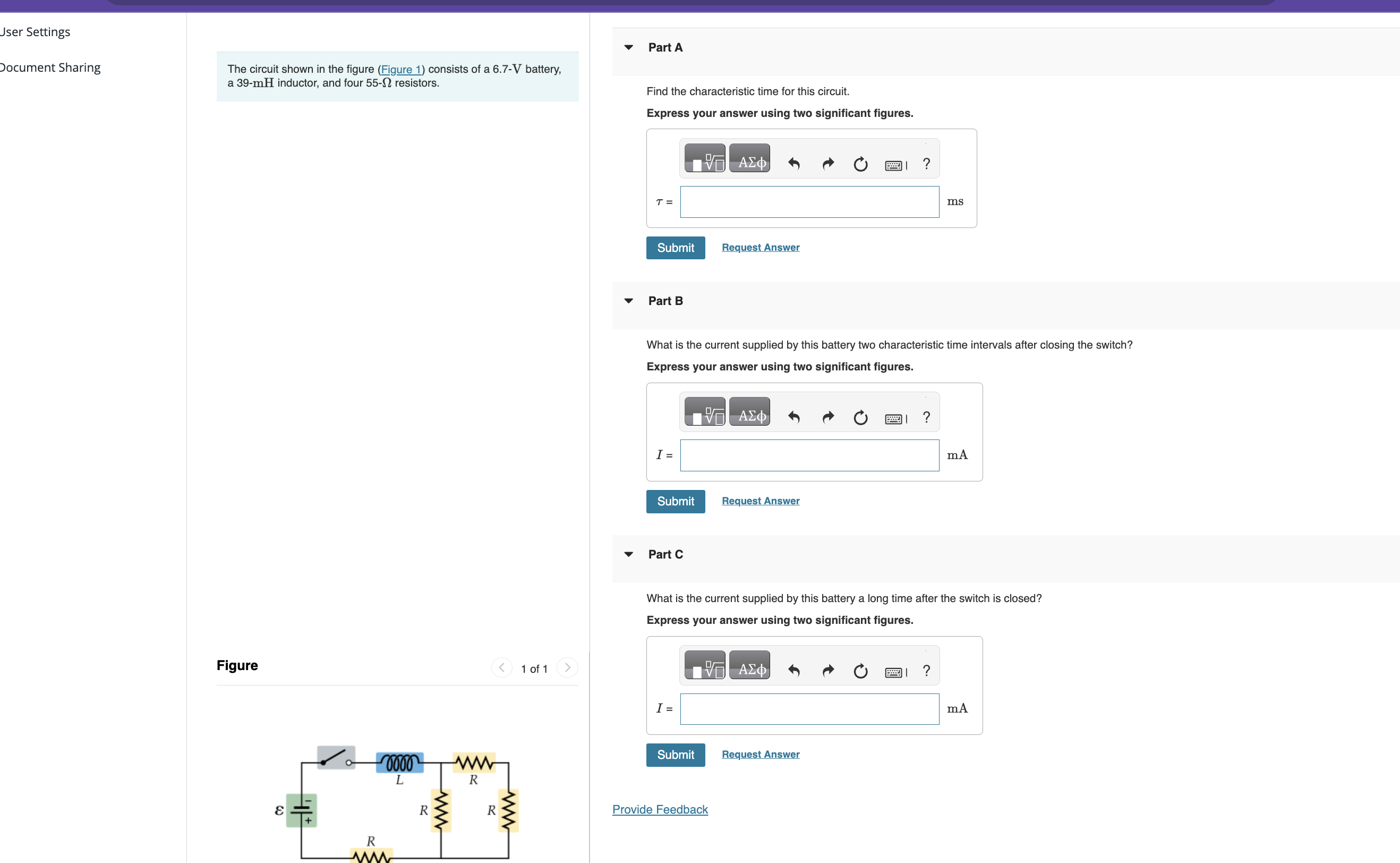Collapse the Part C section

pos(628,554)
